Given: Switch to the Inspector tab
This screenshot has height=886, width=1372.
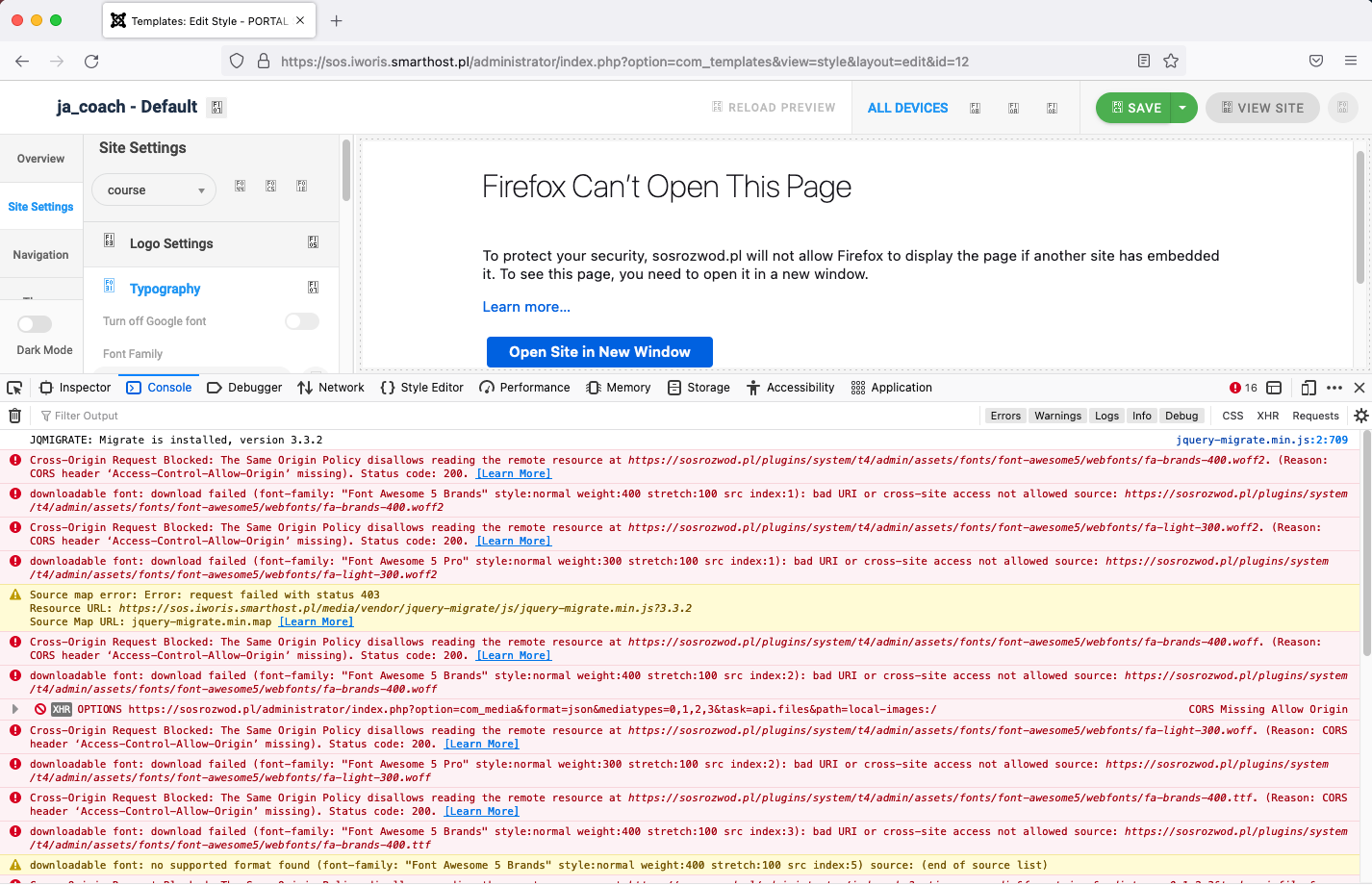Looking at the screenshot, I should 75,388.
